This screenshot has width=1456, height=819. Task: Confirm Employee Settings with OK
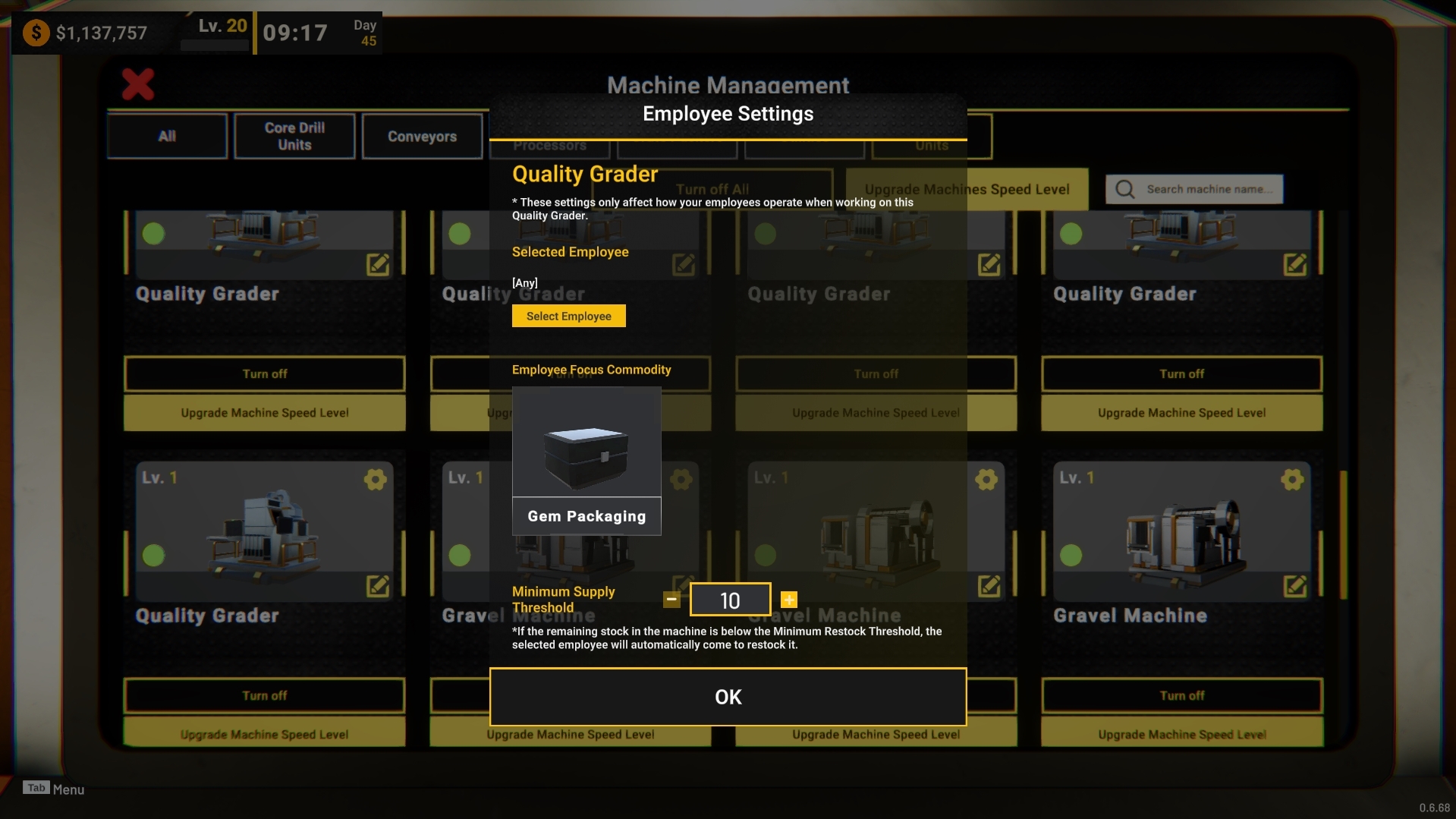[728, 697]
